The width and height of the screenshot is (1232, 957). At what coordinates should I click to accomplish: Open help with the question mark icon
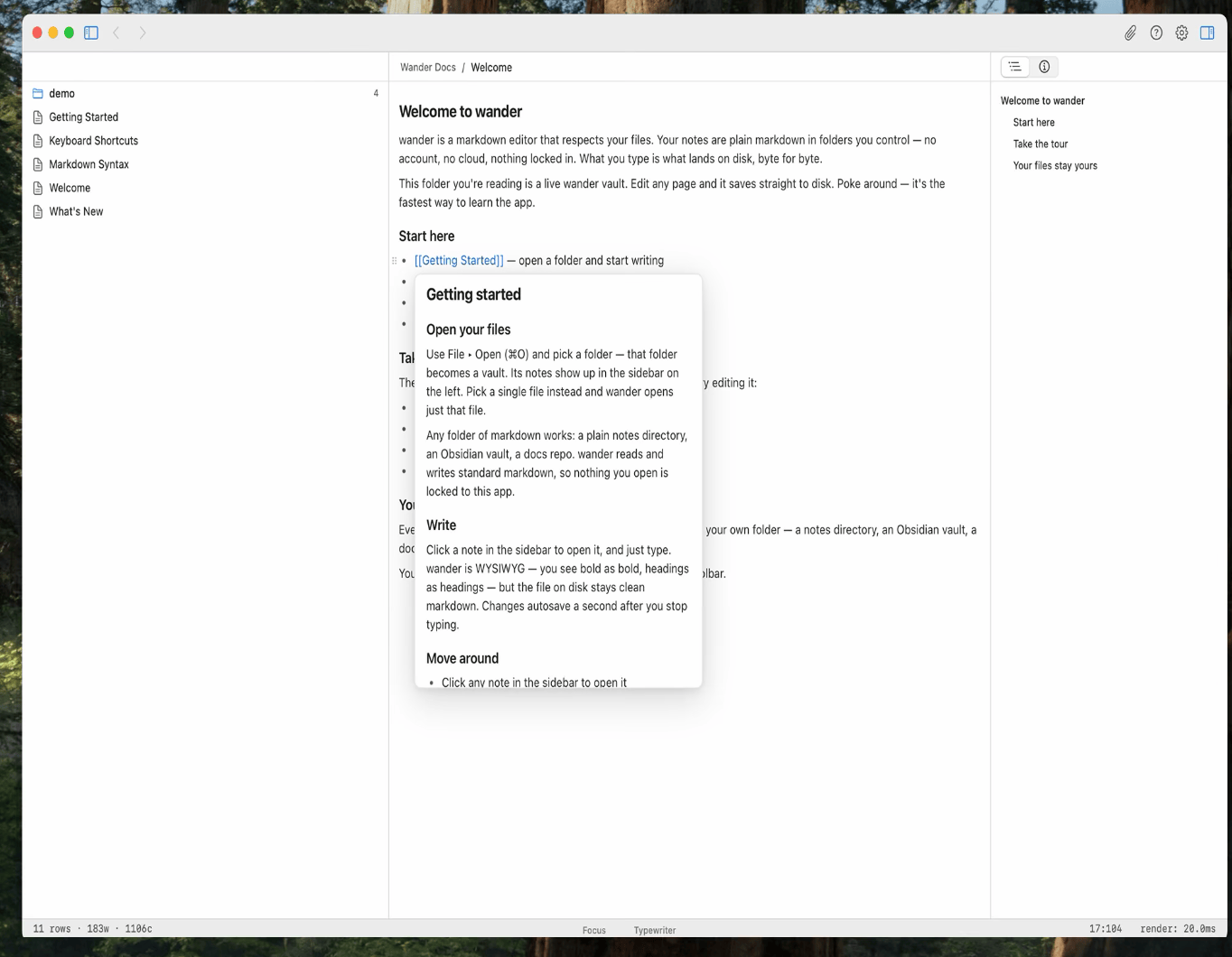coord(1156,33)
